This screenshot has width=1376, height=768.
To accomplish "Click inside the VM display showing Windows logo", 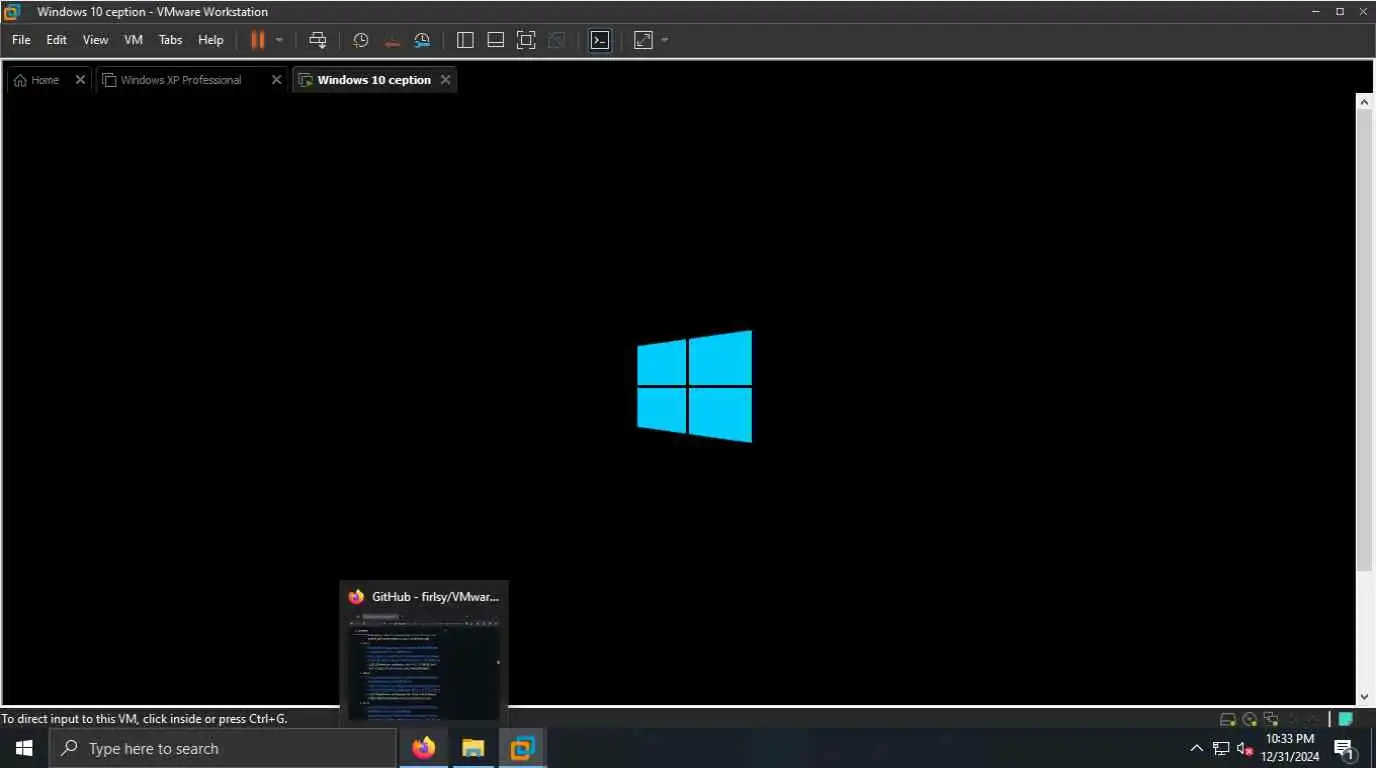I will point(678,398).
